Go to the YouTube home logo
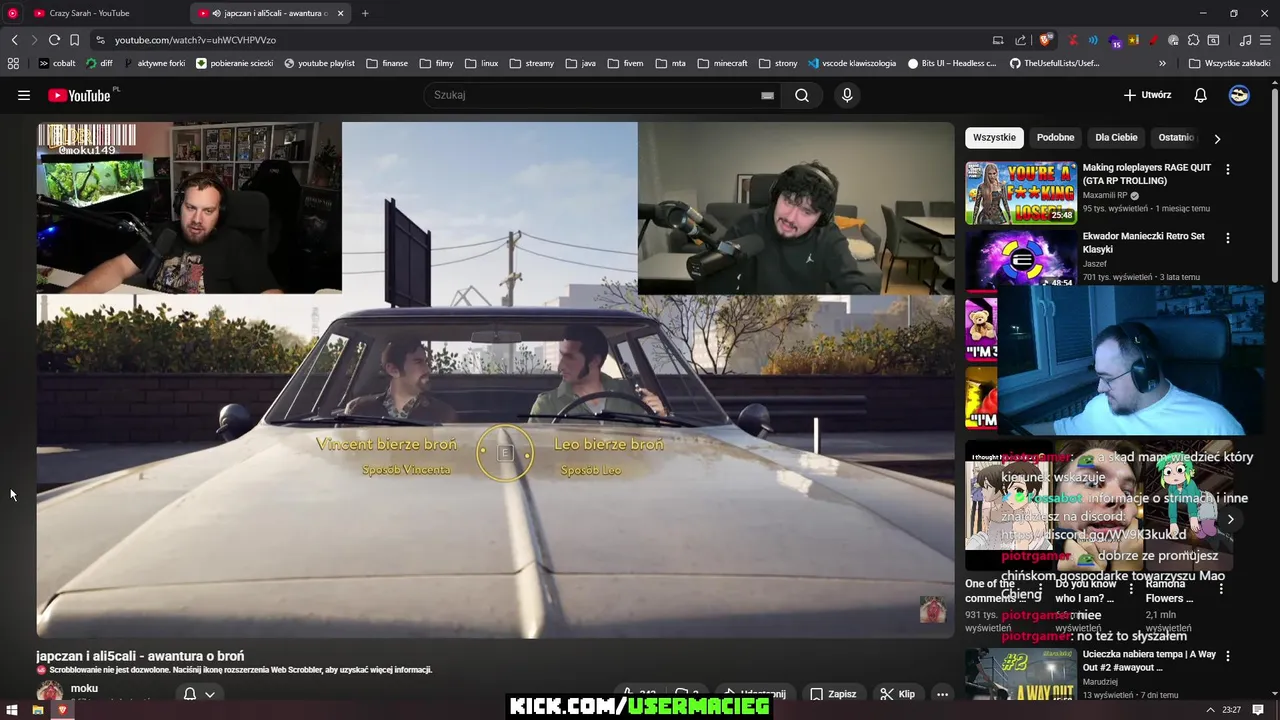1280x720 pixels. [x=80, y=95]
